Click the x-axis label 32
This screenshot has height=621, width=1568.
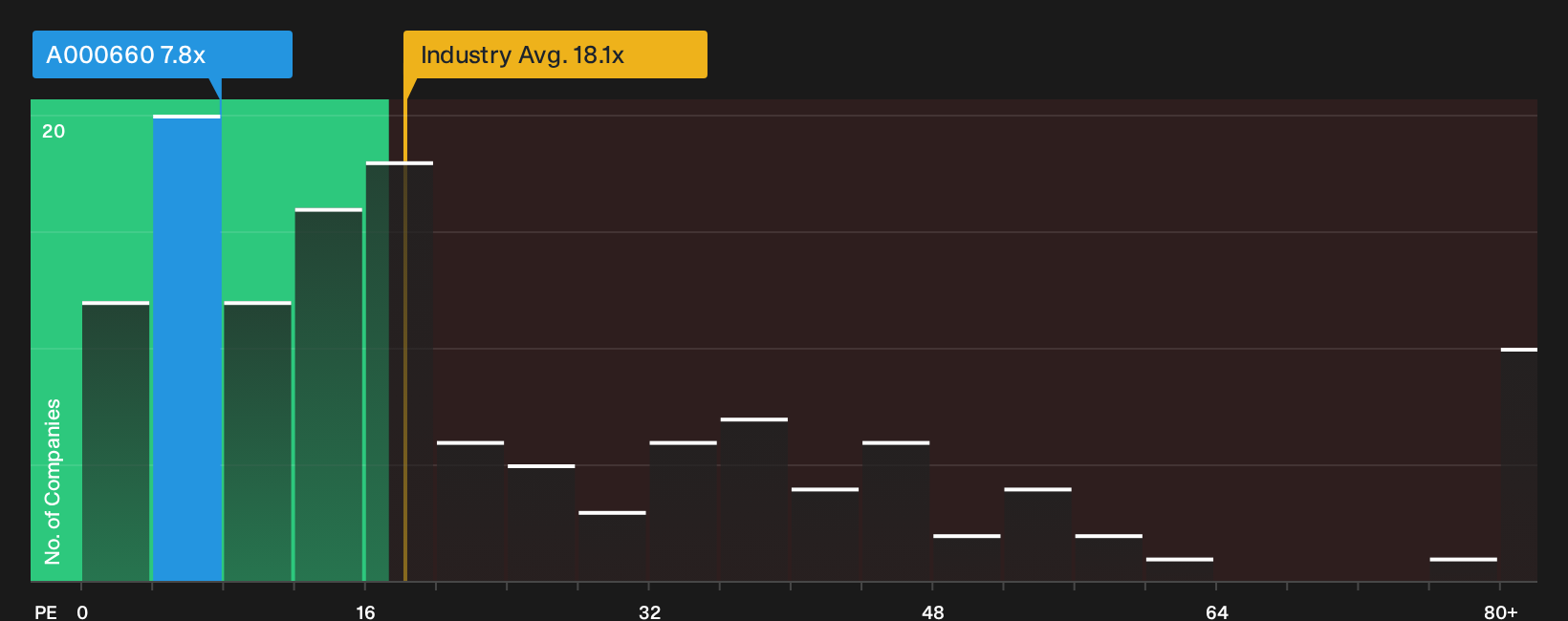(649, 611)
